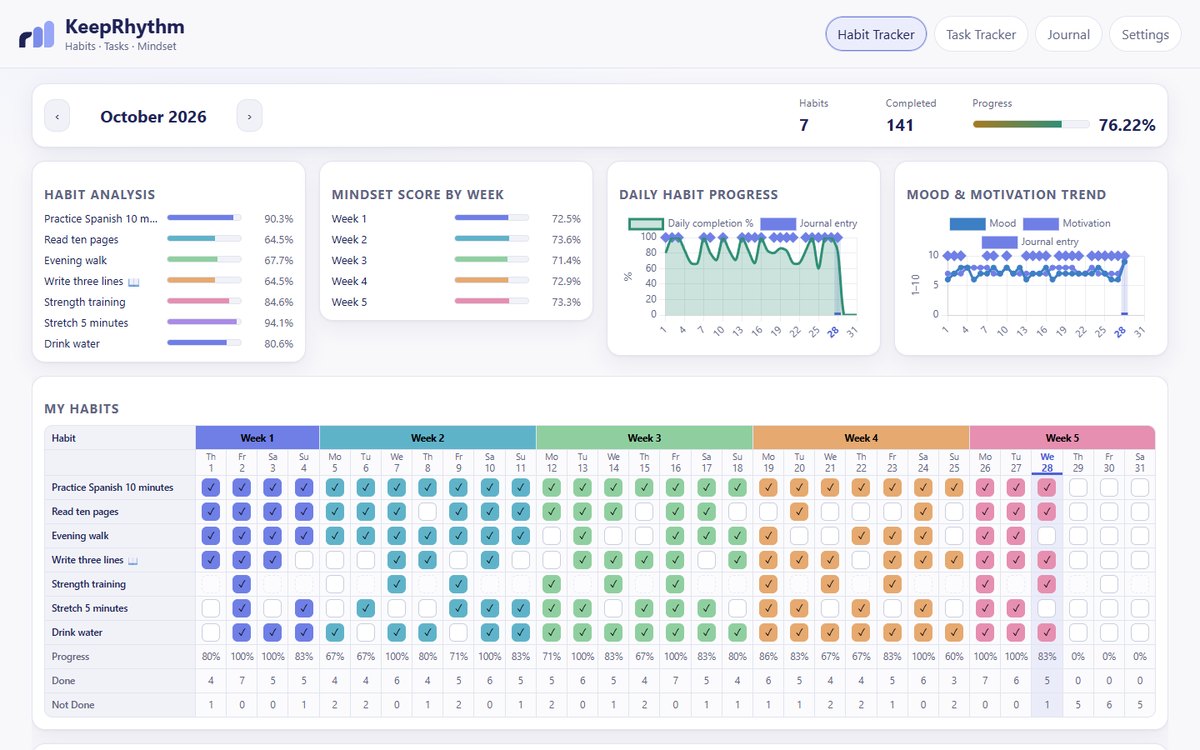Check Strength training for Monday 5
The width and height of the screenshot is (1200, 750).
335,584
